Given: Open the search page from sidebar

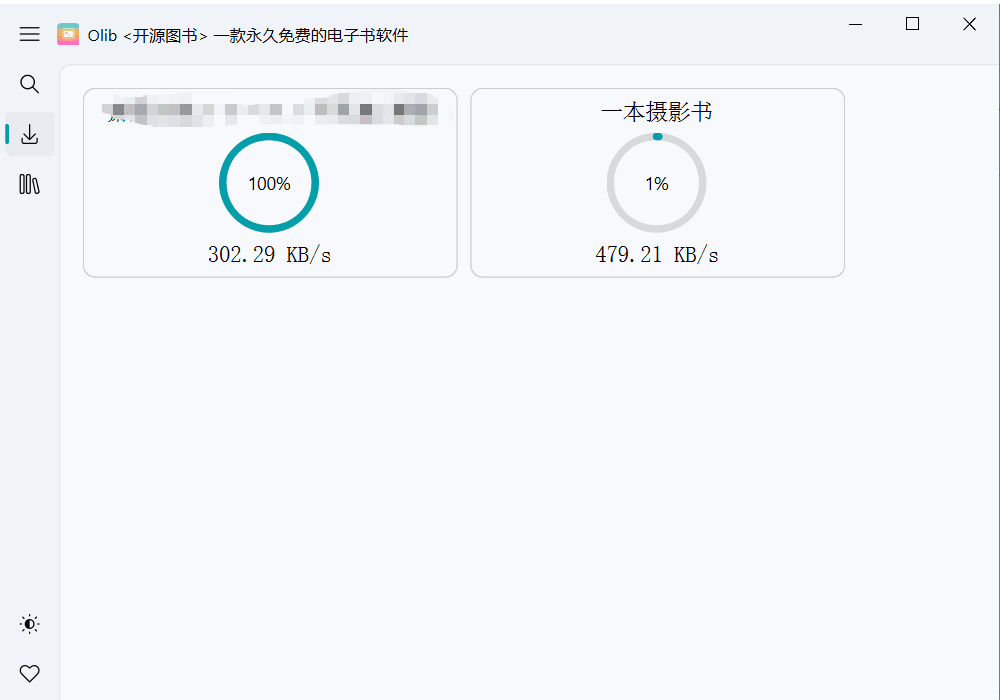Looking at the screenshot, I should (x=30, y=84).
